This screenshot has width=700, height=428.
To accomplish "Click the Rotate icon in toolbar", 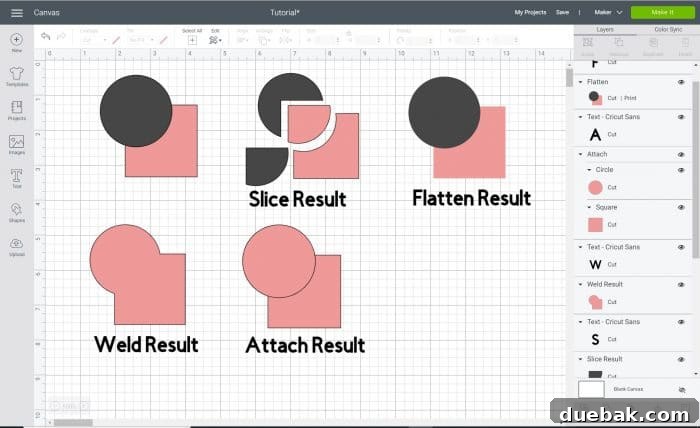I will (x=400, y=41).
